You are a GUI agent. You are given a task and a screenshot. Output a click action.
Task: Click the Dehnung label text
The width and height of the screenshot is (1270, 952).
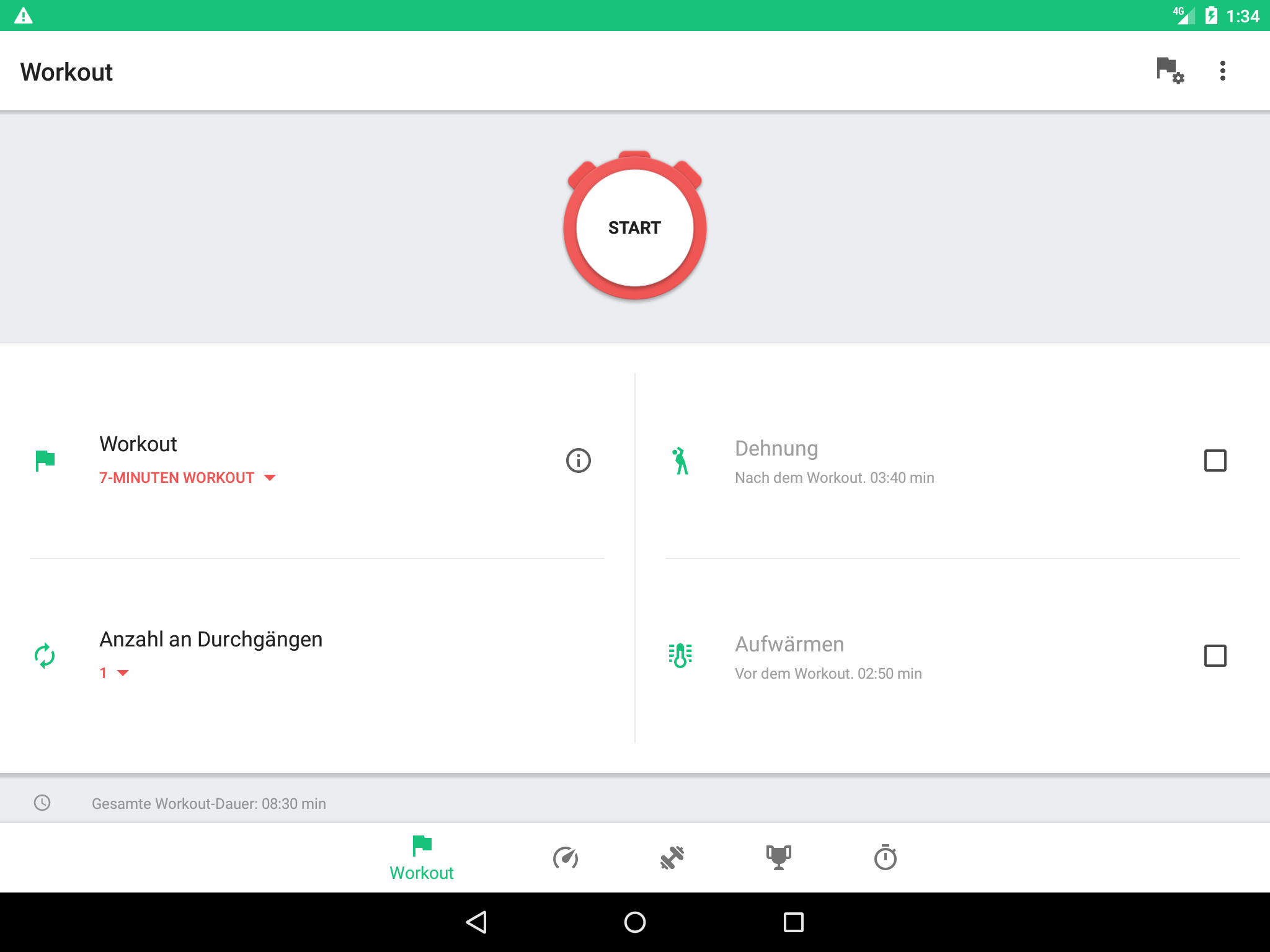coord(776,448)
